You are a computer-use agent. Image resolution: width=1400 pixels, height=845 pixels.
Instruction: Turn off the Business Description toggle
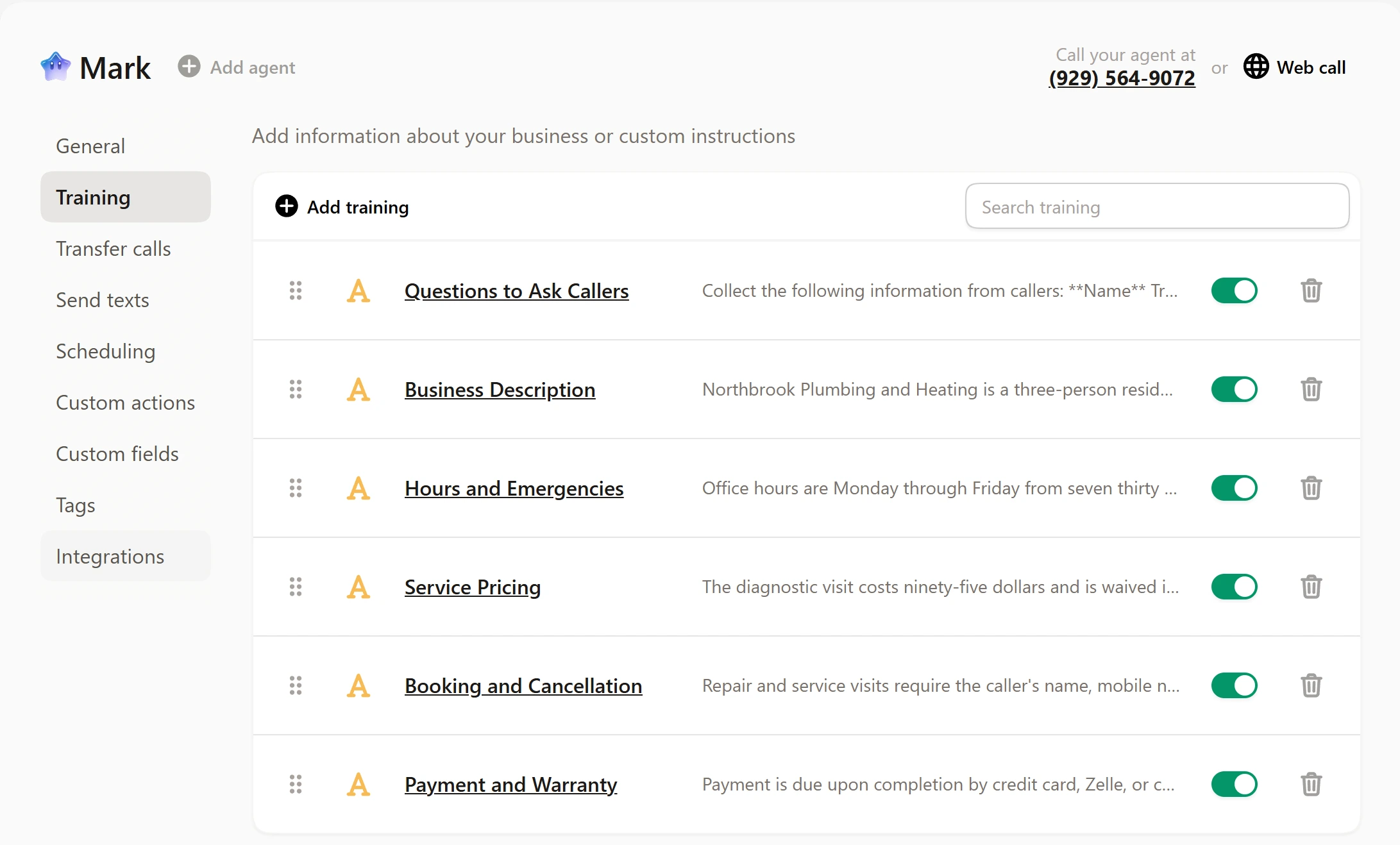1234,389
